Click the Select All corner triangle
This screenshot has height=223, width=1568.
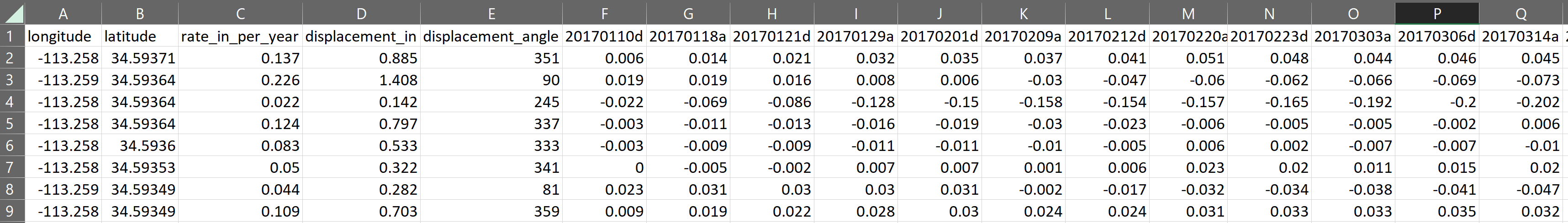click(x=12, y=13)
